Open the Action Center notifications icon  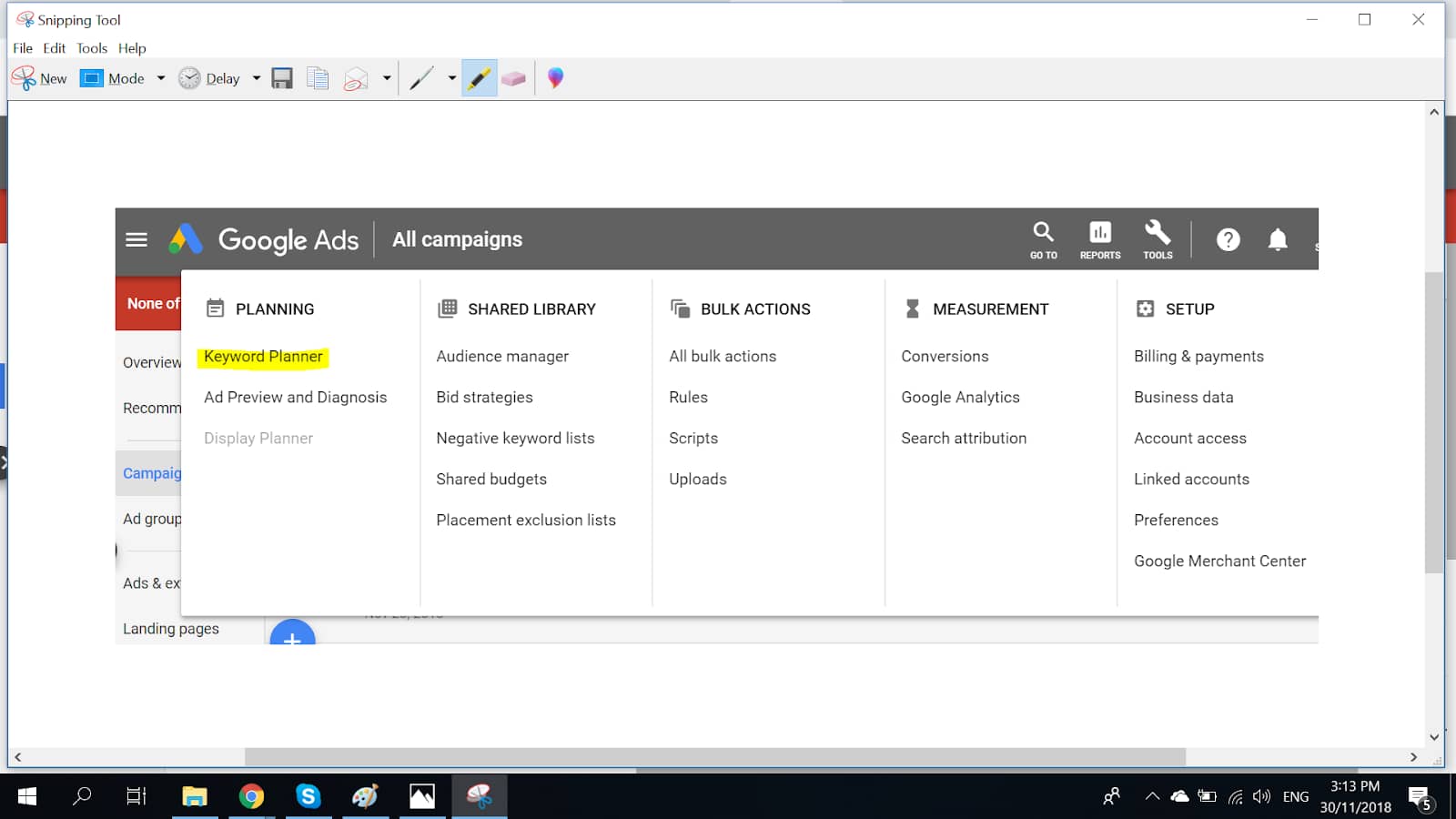coord(1421,799)
